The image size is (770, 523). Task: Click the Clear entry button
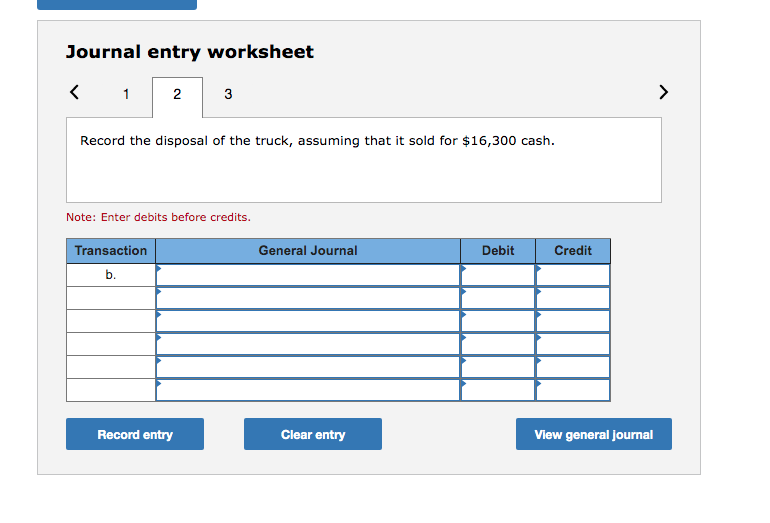click(x=313, y=434)
